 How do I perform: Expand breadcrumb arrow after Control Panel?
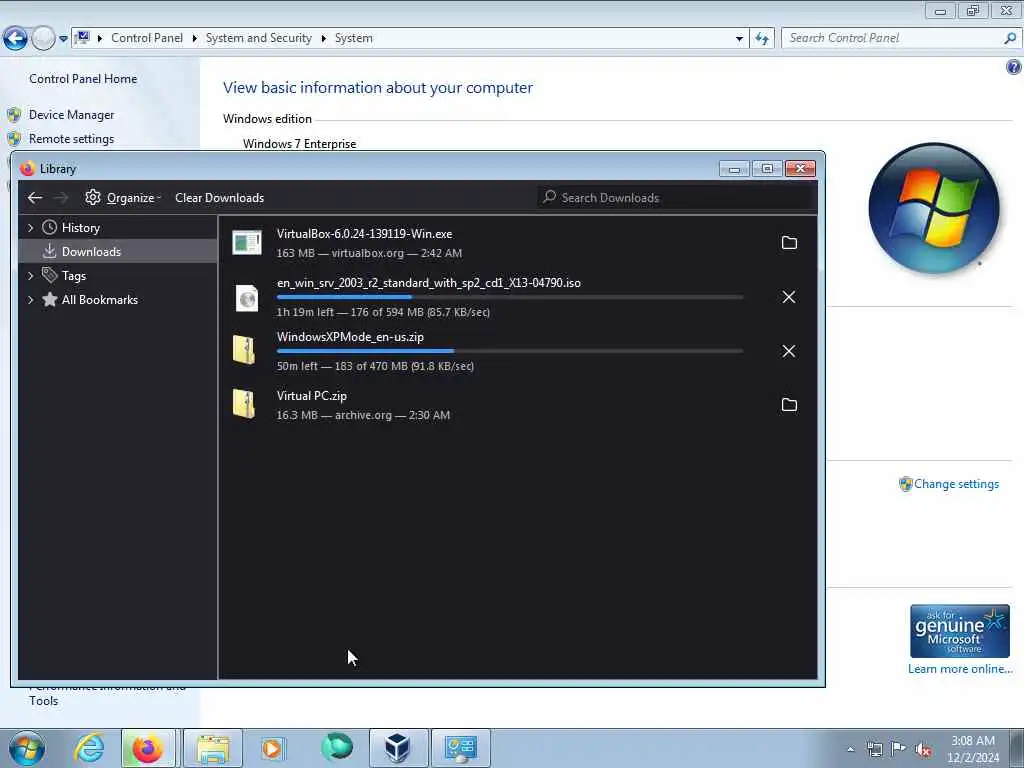(x=195, y=39)
